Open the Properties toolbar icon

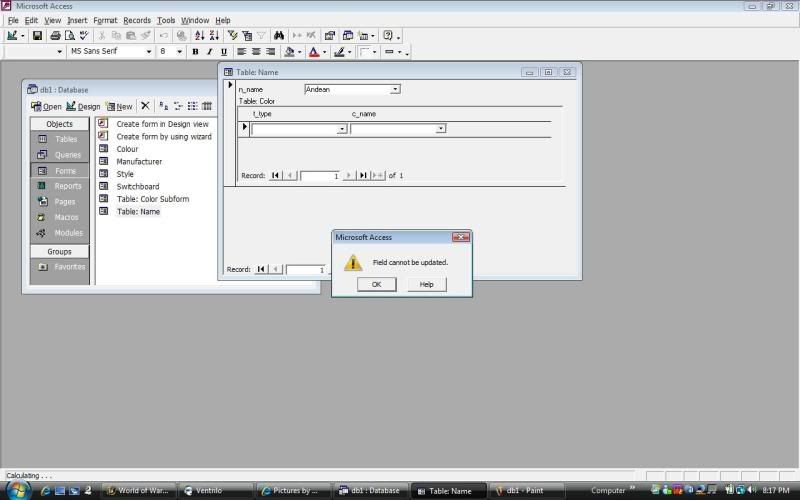(330, 35)
